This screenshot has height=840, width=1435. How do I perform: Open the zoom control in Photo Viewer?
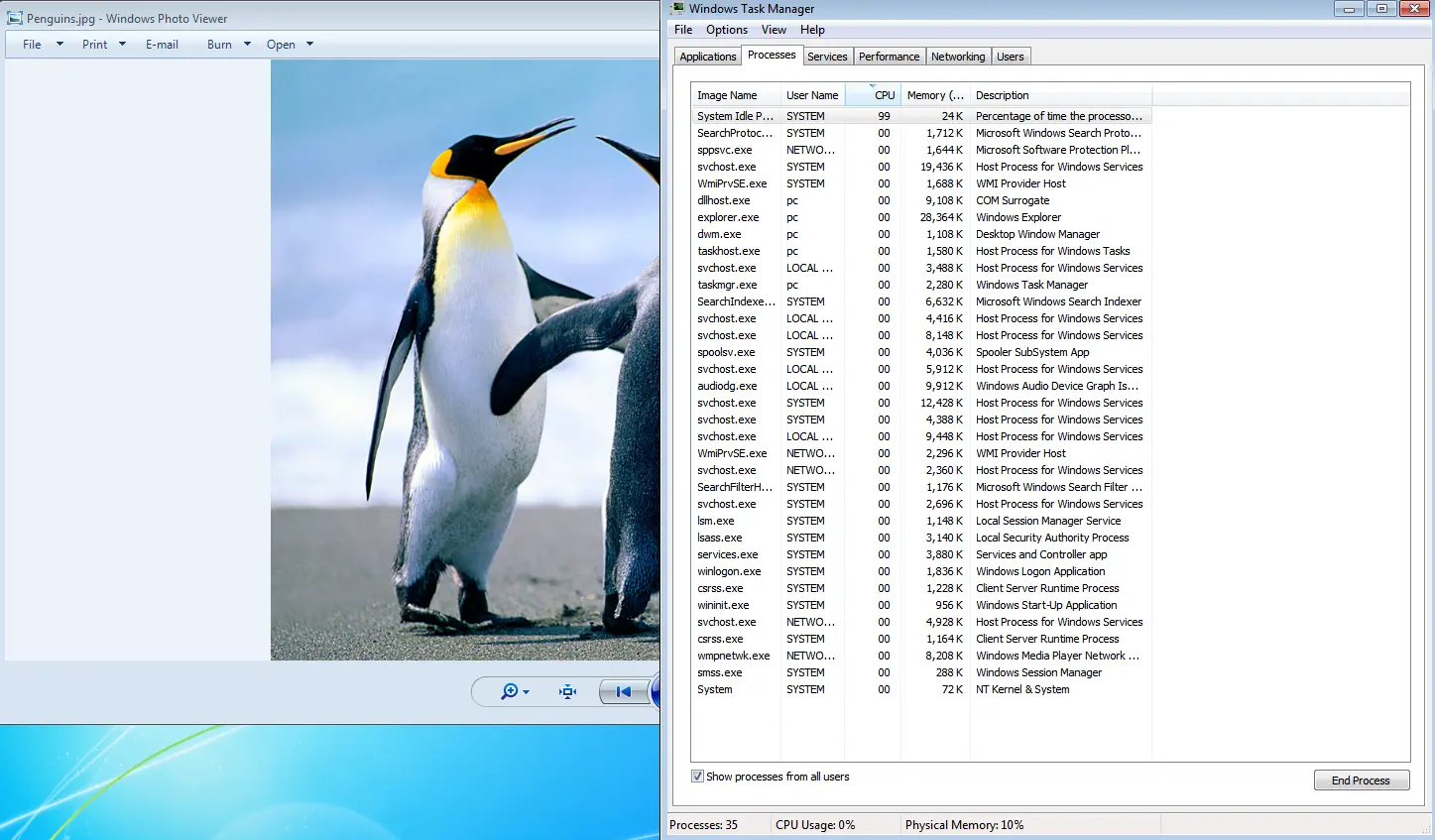point(515,692)
